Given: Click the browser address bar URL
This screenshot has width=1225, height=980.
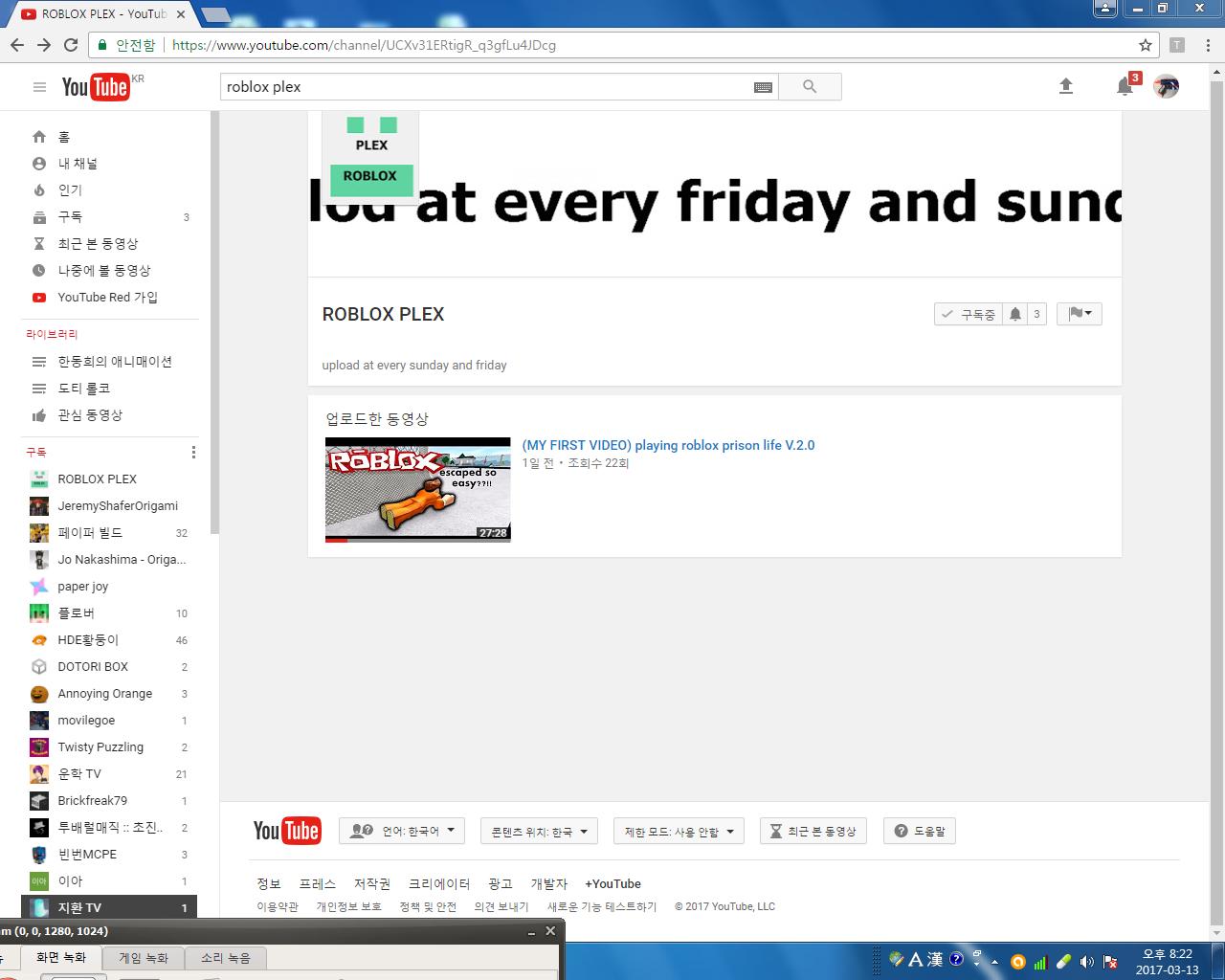Looking at the screenshot, I should pyautogui.click(x=364, y=45).
